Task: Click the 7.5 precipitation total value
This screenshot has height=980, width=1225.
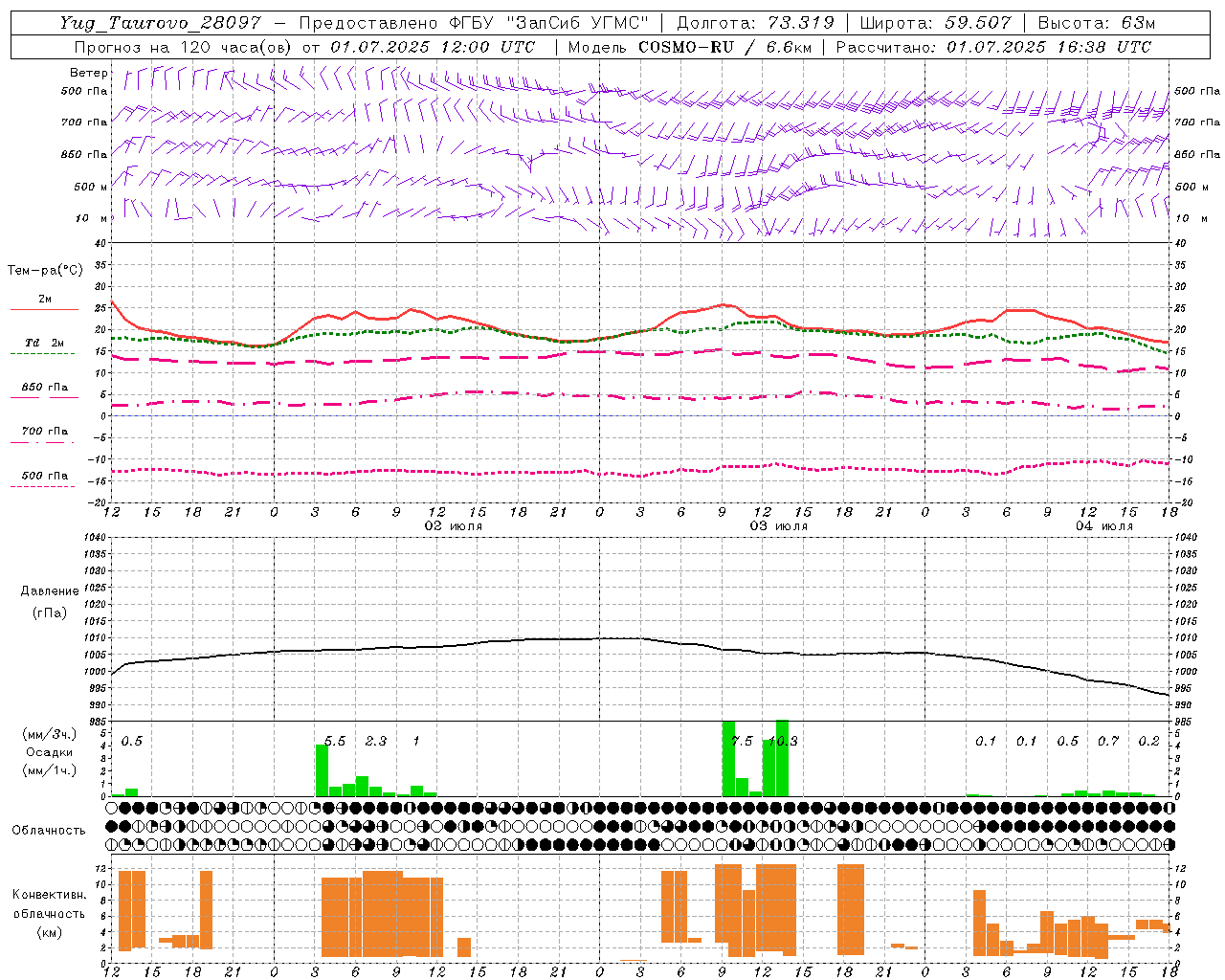Action: [x=742, y=741]
